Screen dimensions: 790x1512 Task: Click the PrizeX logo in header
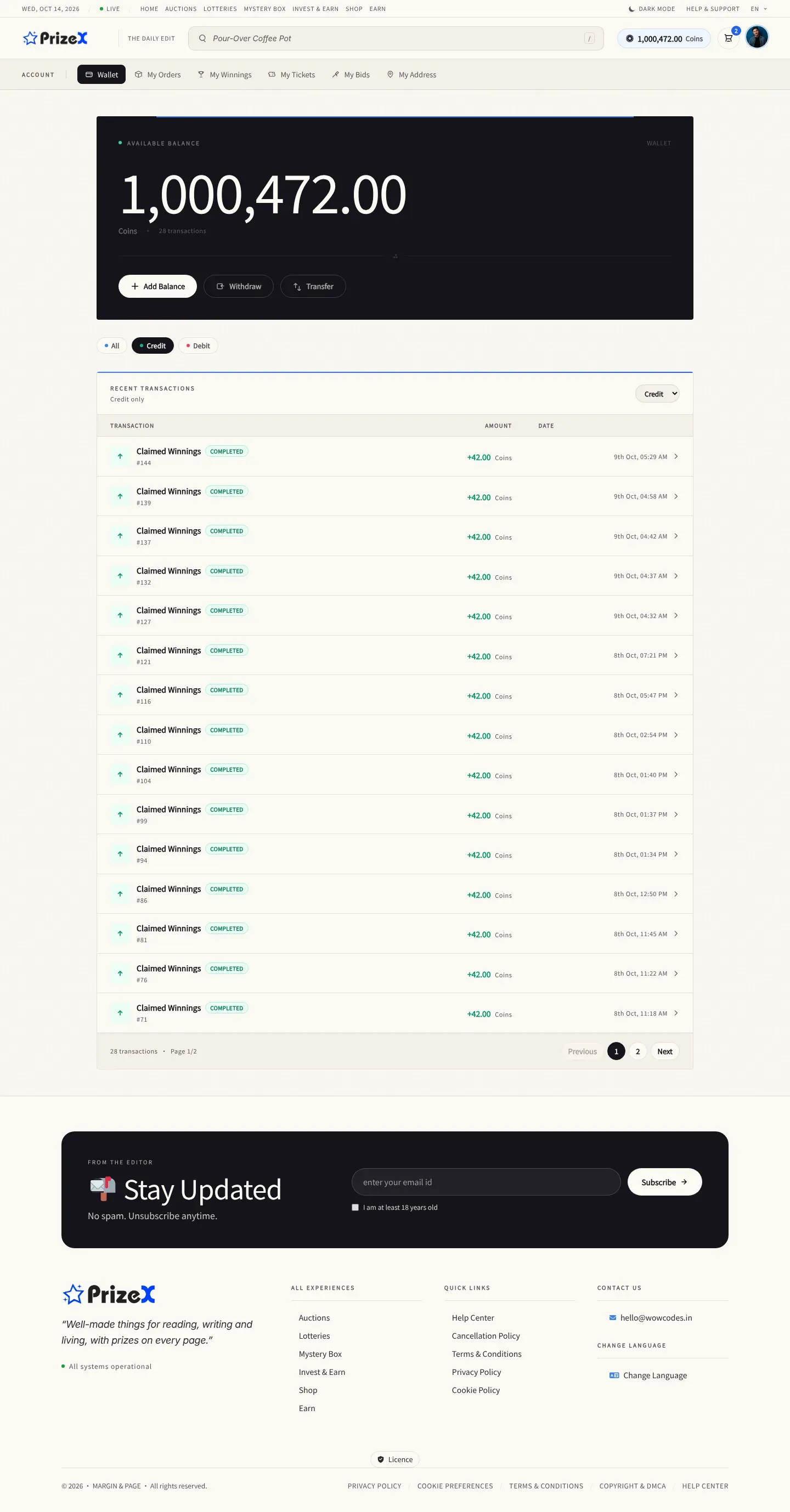coord(55,38)
